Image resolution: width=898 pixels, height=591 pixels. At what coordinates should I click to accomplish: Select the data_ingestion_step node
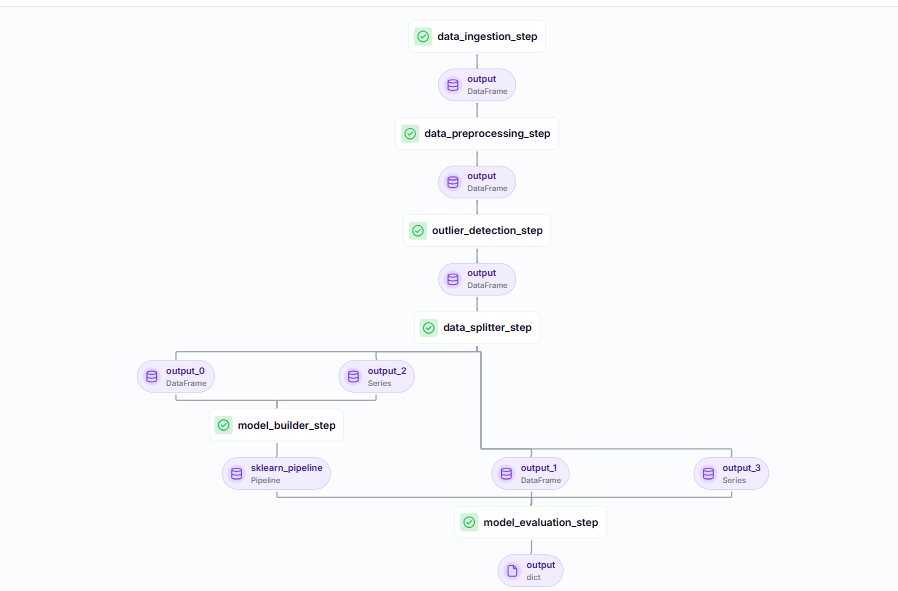coord(486,37)
